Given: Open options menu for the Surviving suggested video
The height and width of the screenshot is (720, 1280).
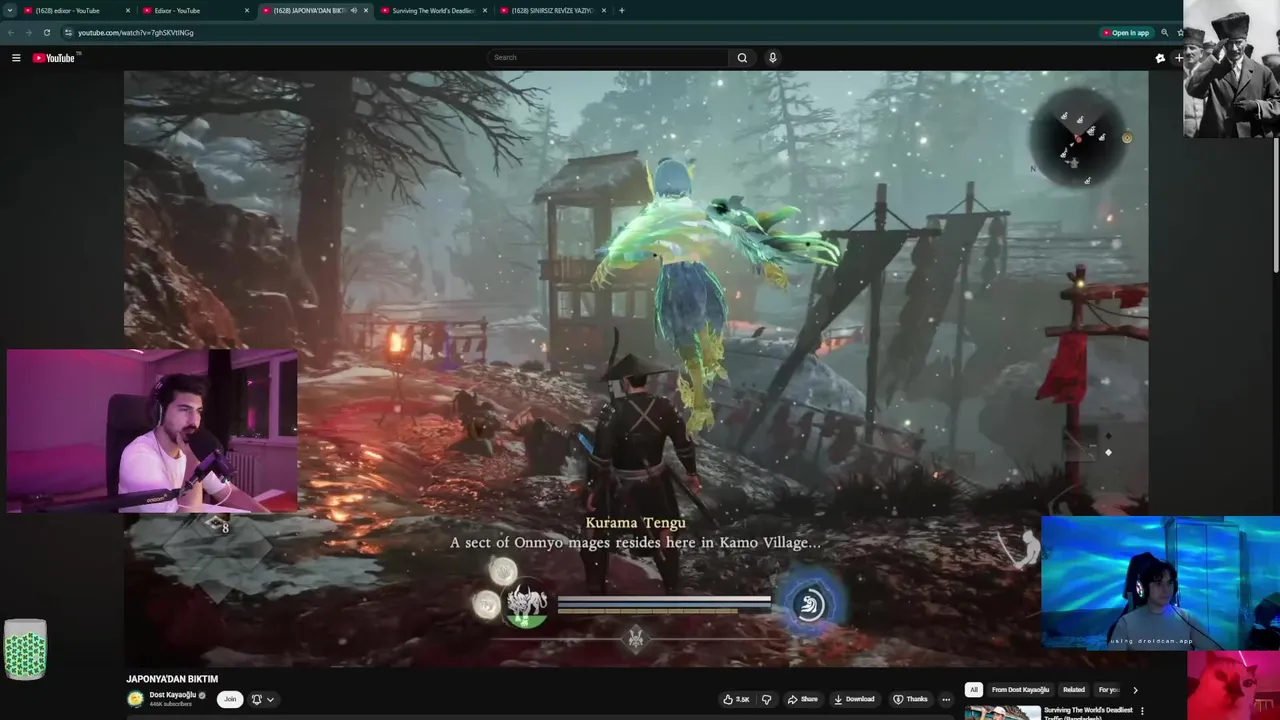Looking at the screenshot, I should (1142, 711).
